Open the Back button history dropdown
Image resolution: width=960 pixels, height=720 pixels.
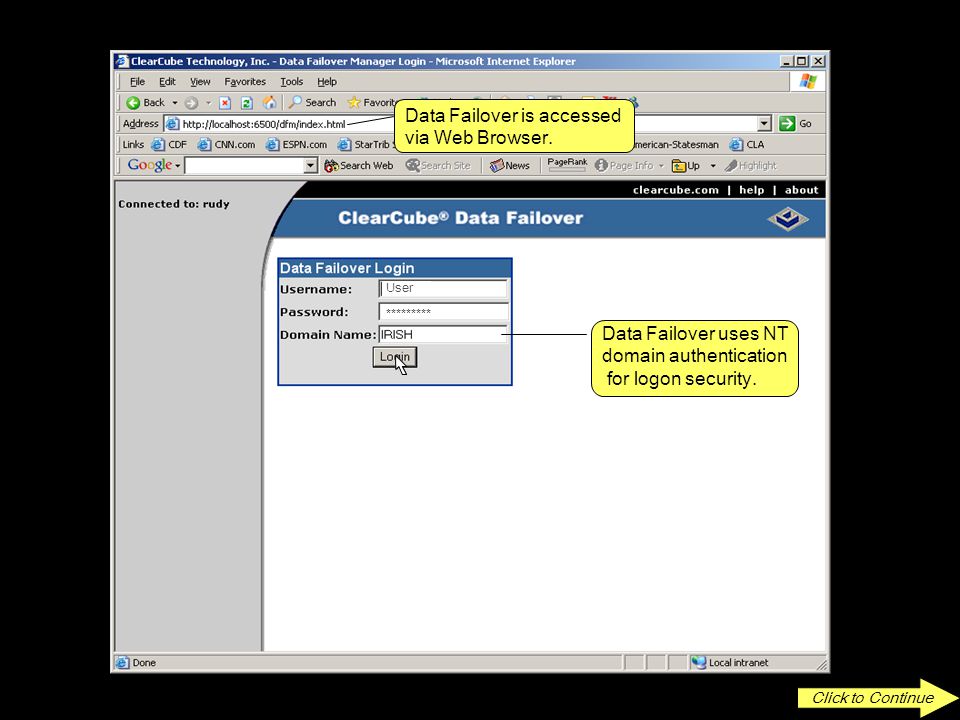174,103
